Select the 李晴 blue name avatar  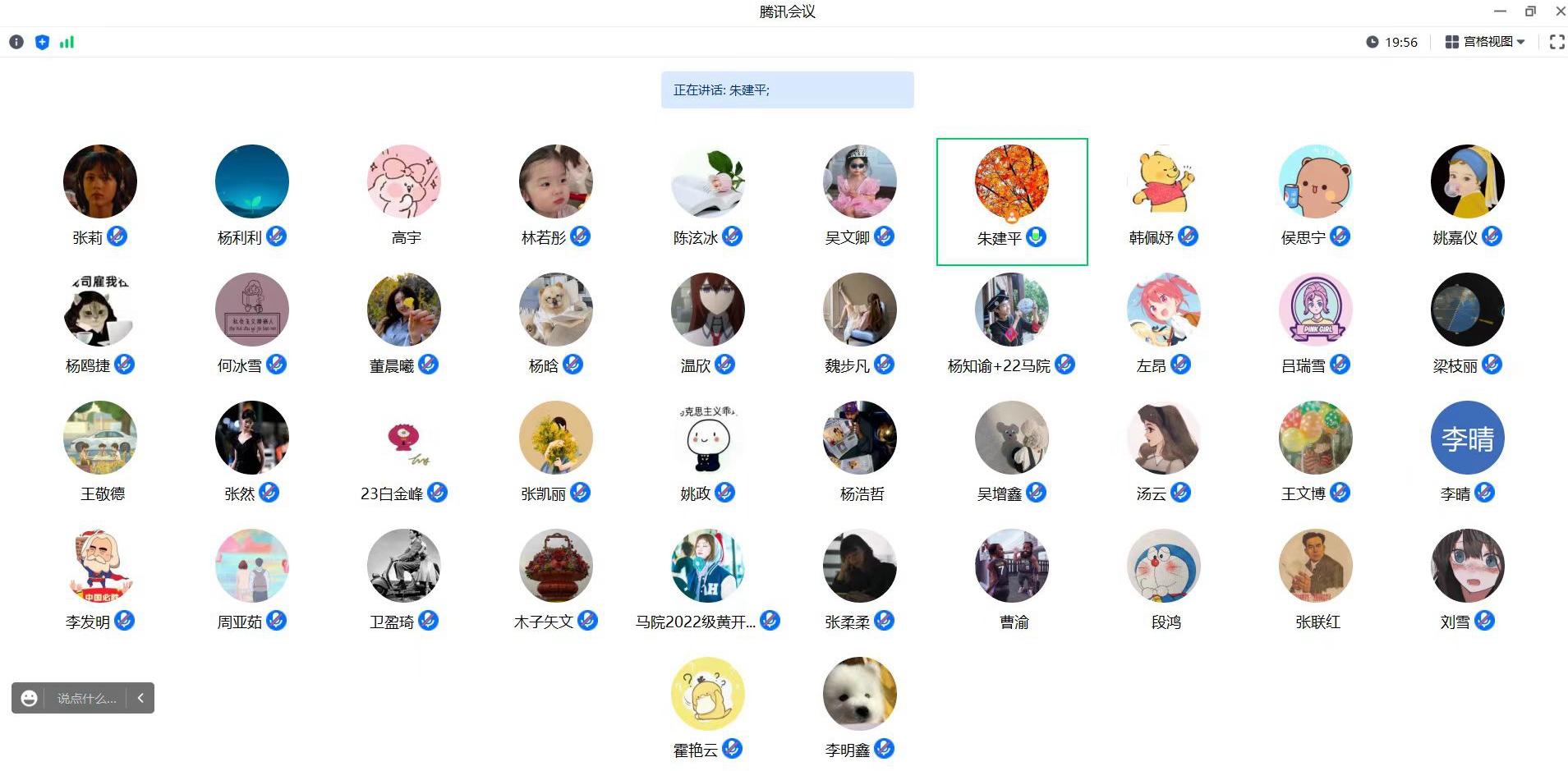pos(1467,438)
